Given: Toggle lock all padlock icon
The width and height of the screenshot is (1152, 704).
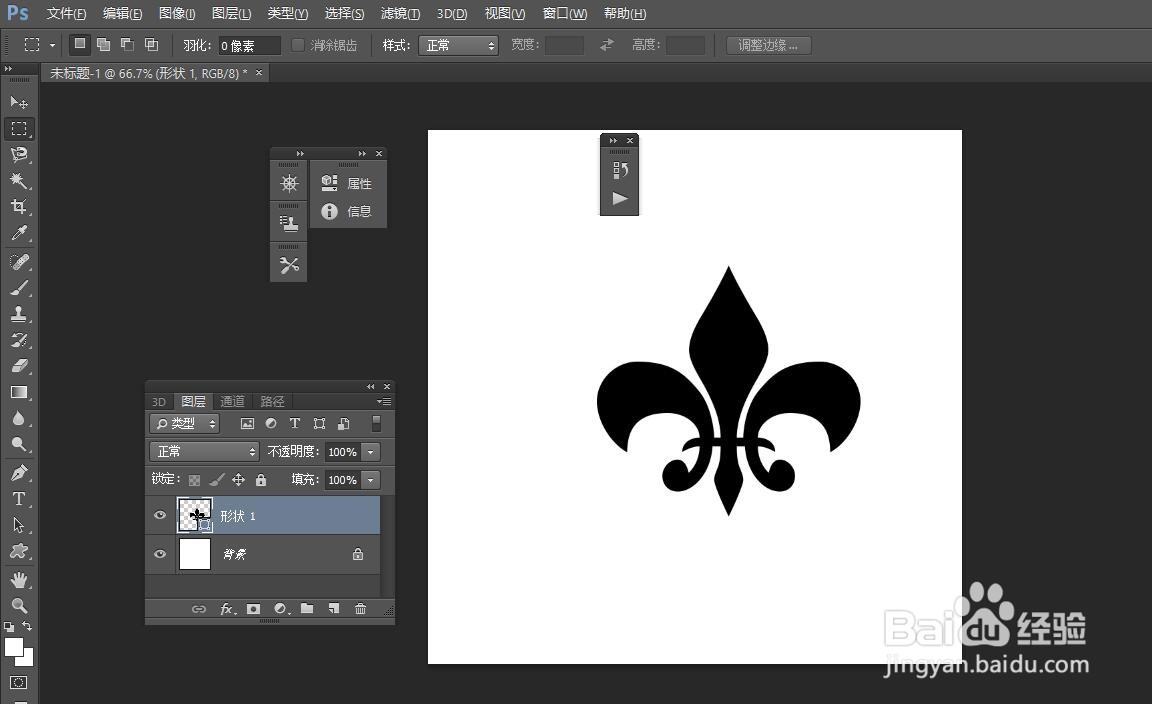Looking at the screenshot, I should [261, 480].
